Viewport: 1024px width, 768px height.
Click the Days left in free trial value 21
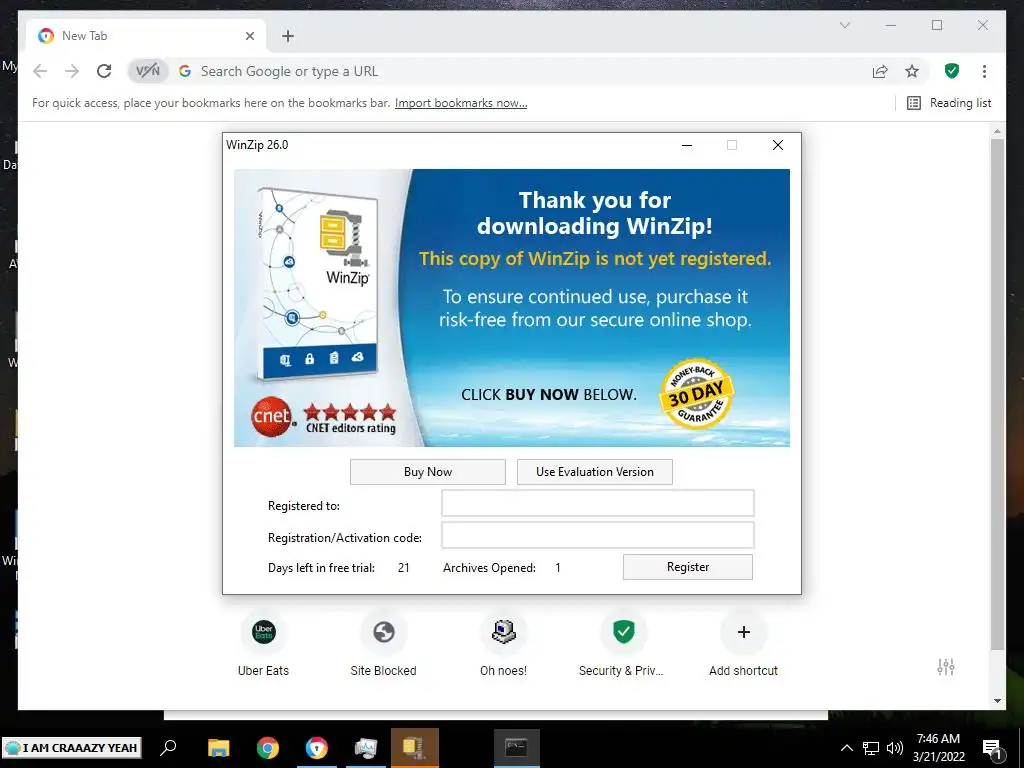(404, 568)
